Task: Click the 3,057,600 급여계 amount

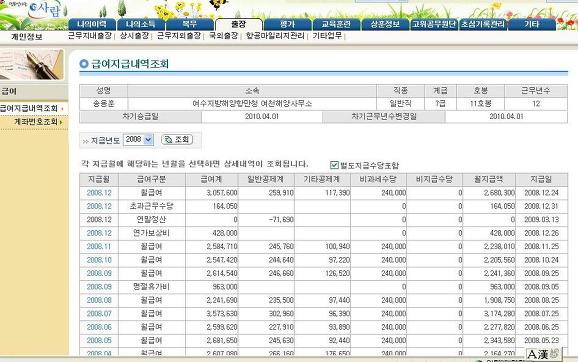Action: tap(222, 193)
